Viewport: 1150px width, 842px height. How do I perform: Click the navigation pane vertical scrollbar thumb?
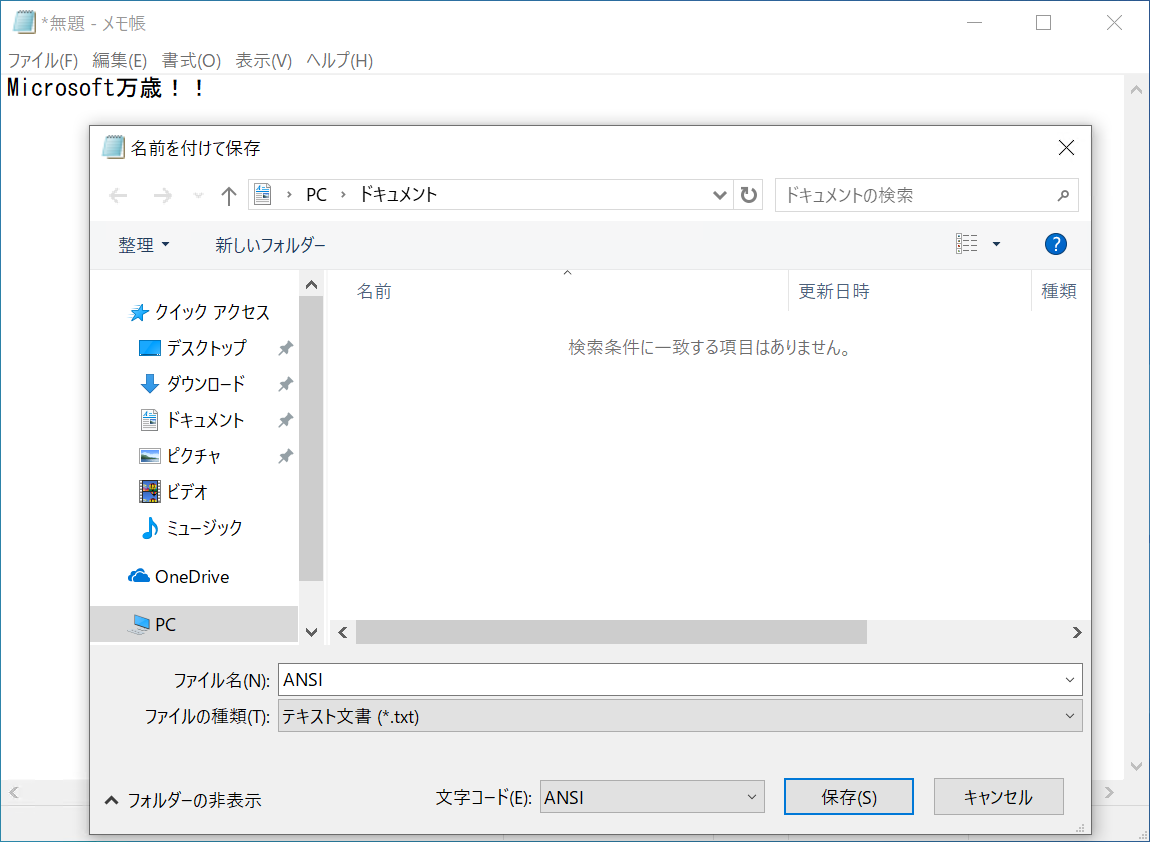[311, 439]
